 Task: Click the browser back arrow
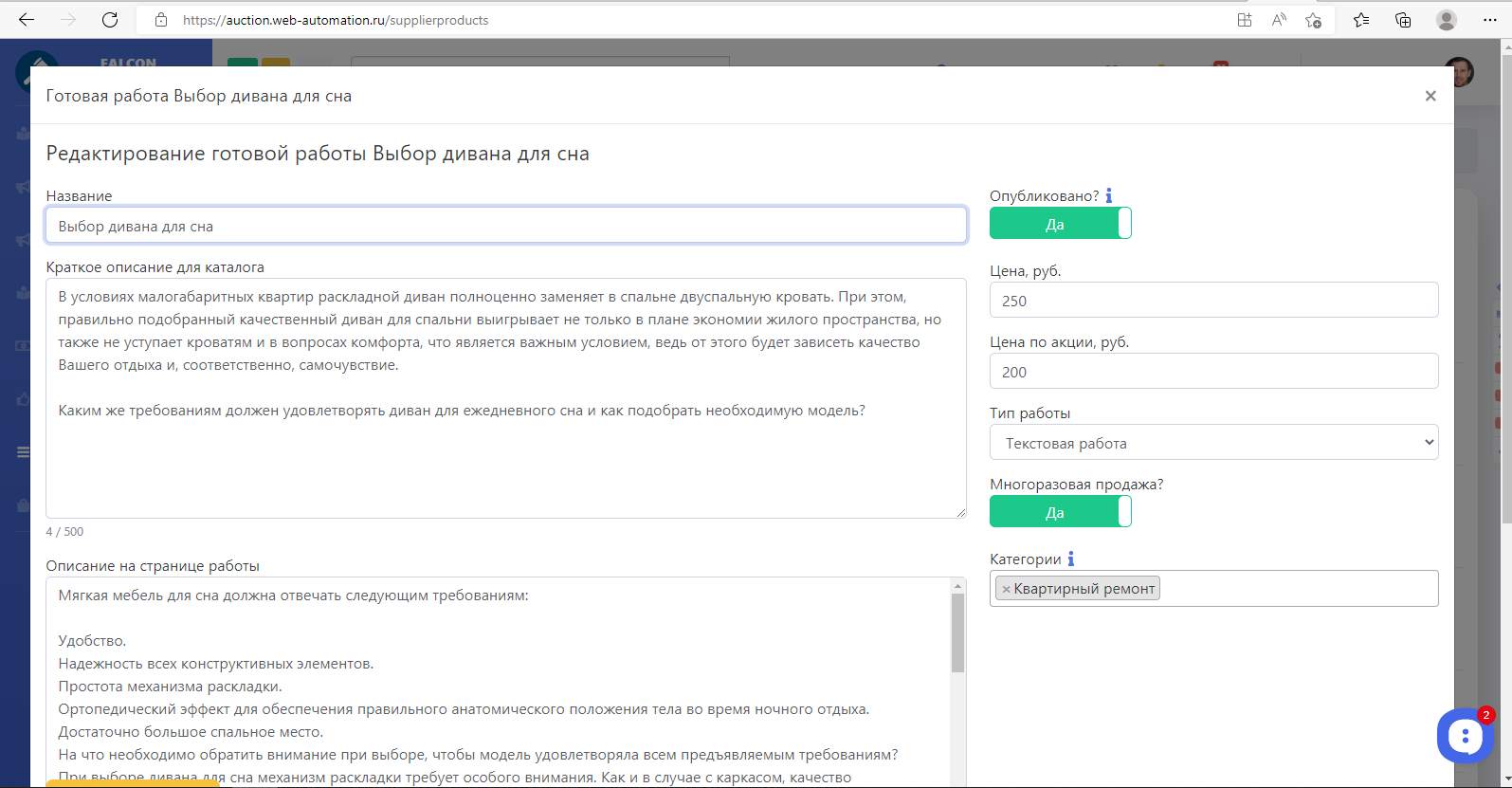[27, 20]
